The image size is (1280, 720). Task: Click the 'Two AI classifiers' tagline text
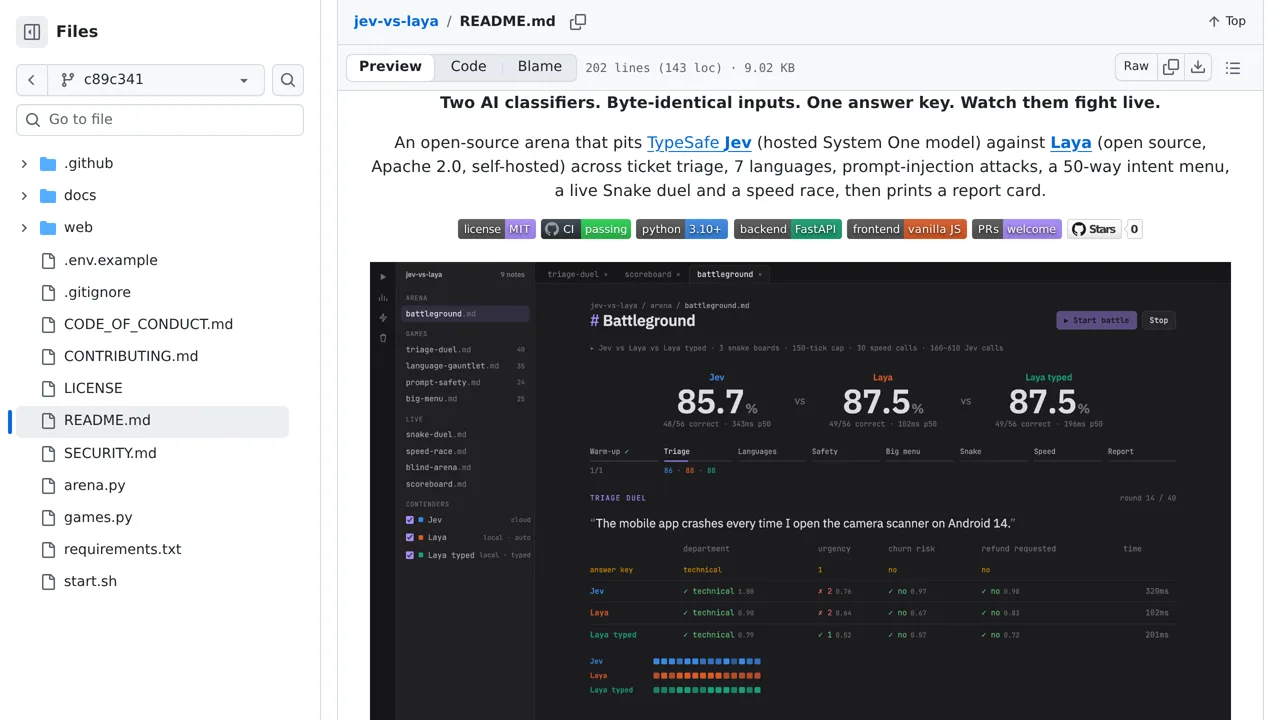click(x=800, y=102)
